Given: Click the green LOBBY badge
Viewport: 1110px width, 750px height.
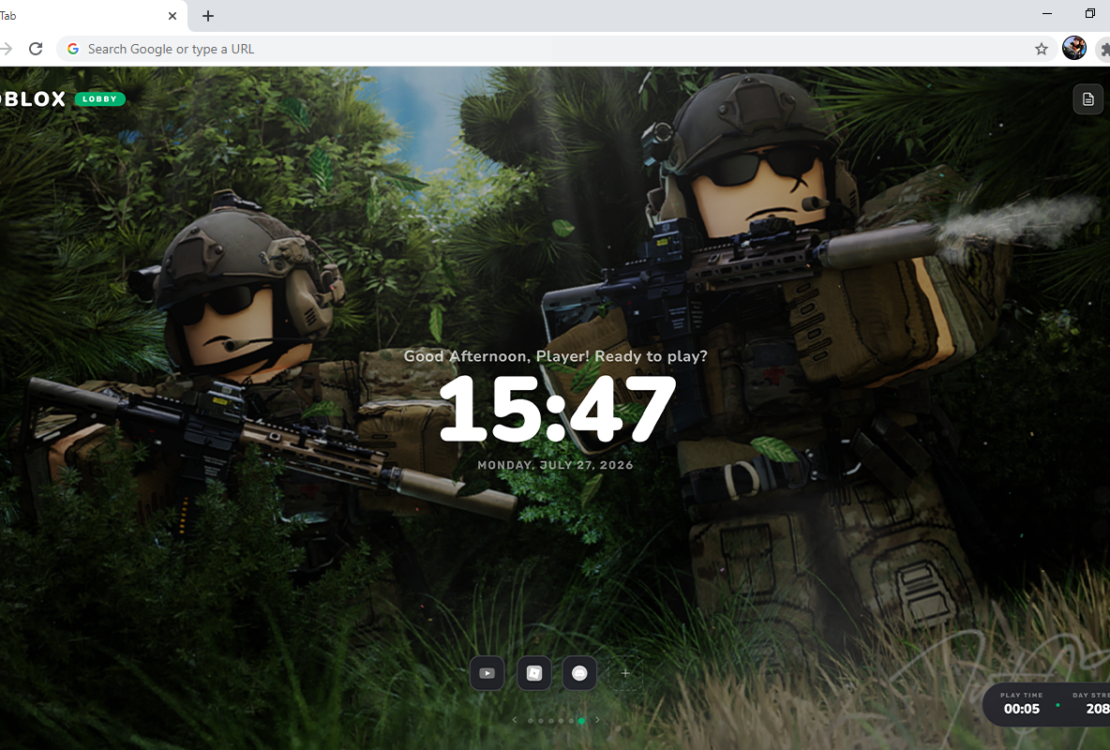Looking at the screenshot, I should [x=100, y=99].
